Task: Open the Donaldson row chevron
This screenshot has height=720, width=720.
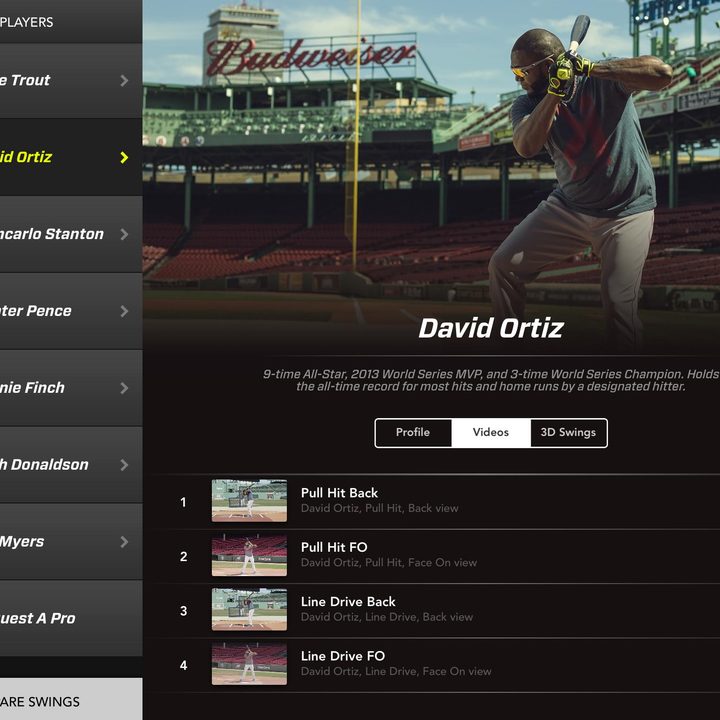Action: pyautogui.click(x=124, y=465)
